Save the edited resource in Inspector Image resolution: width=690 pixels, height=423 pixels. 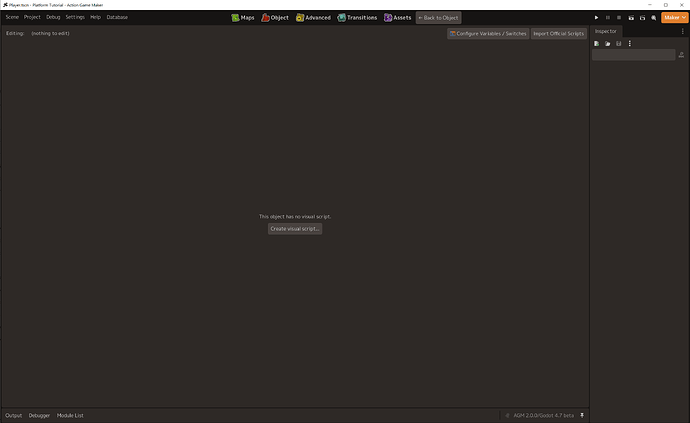619,44
